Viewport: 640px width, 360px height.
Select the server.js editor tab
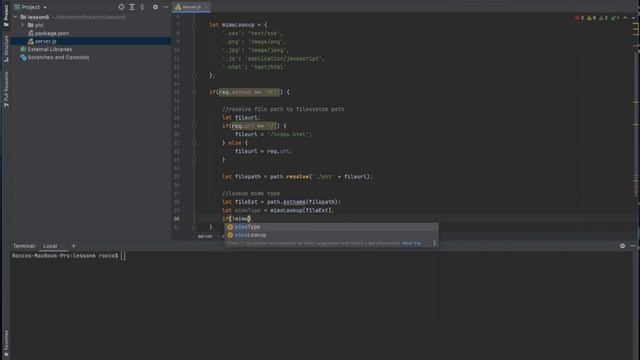[x=191, y=7]
